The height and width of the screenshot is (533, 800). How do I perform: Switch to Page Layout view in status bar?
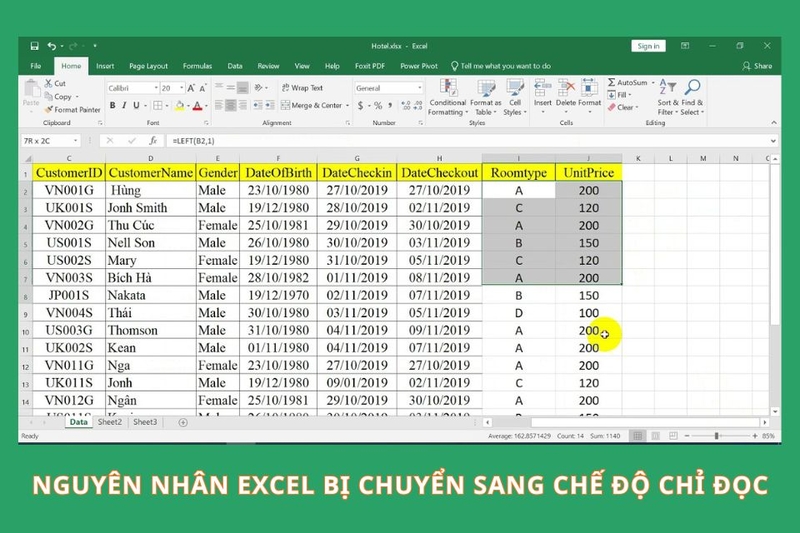[656, 436]
